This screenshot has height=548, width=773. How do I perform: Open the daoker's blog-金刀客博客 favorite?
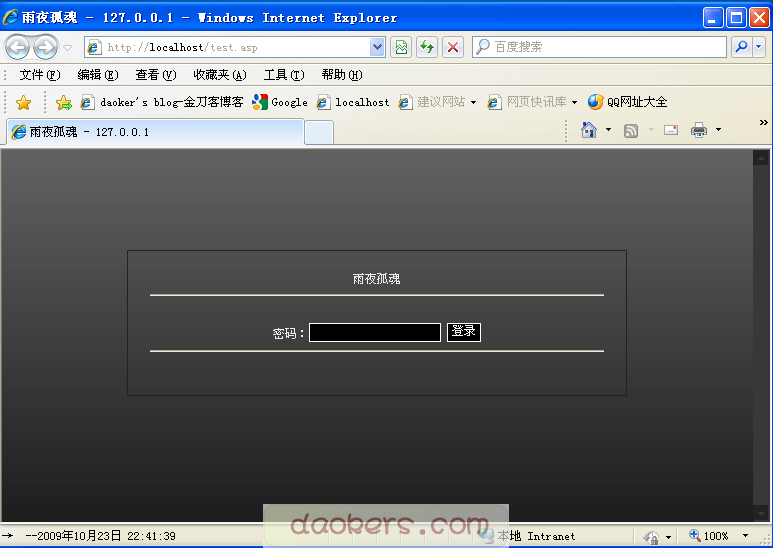(162, 102)
